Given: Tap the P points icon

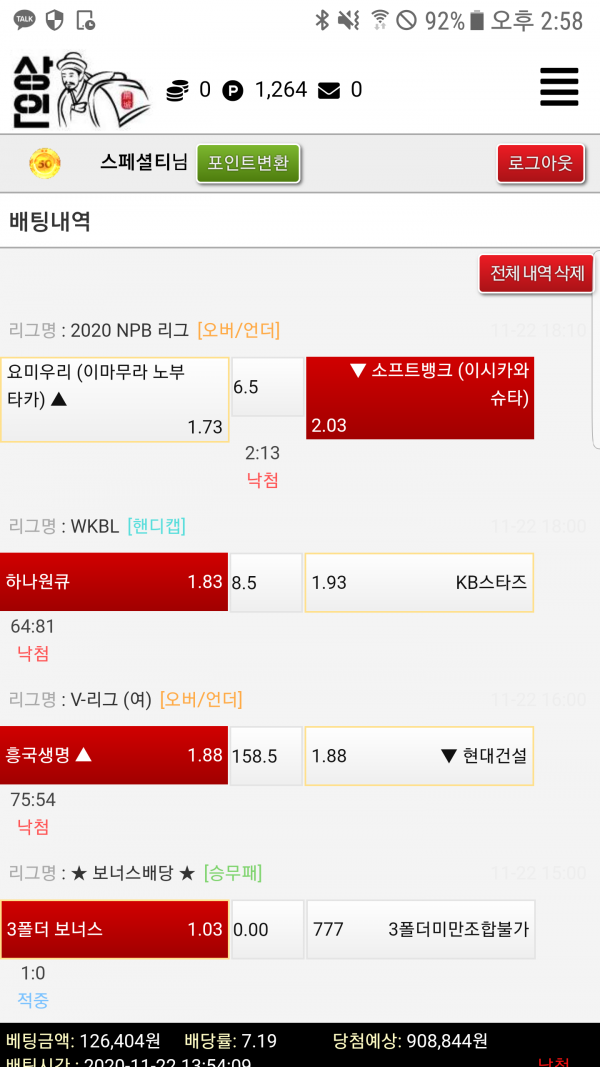Looking at the screenshot, I should pos(232,91).
